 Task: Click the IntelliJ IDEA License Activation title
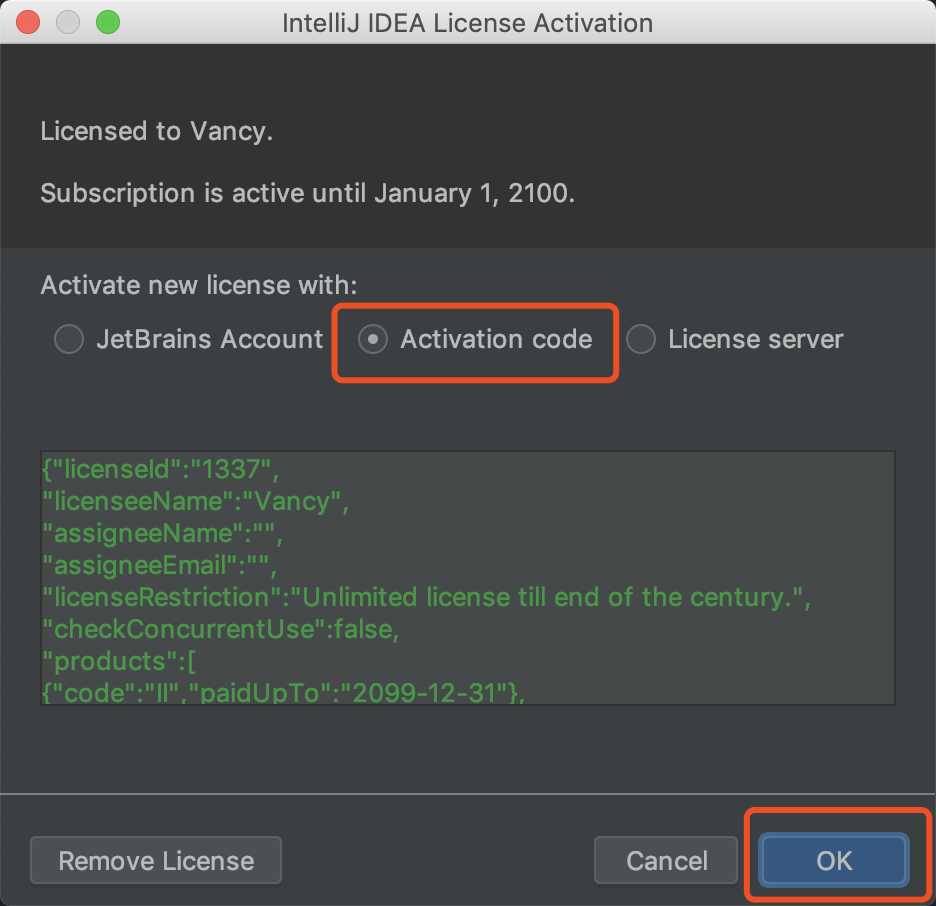pos(467,23)
